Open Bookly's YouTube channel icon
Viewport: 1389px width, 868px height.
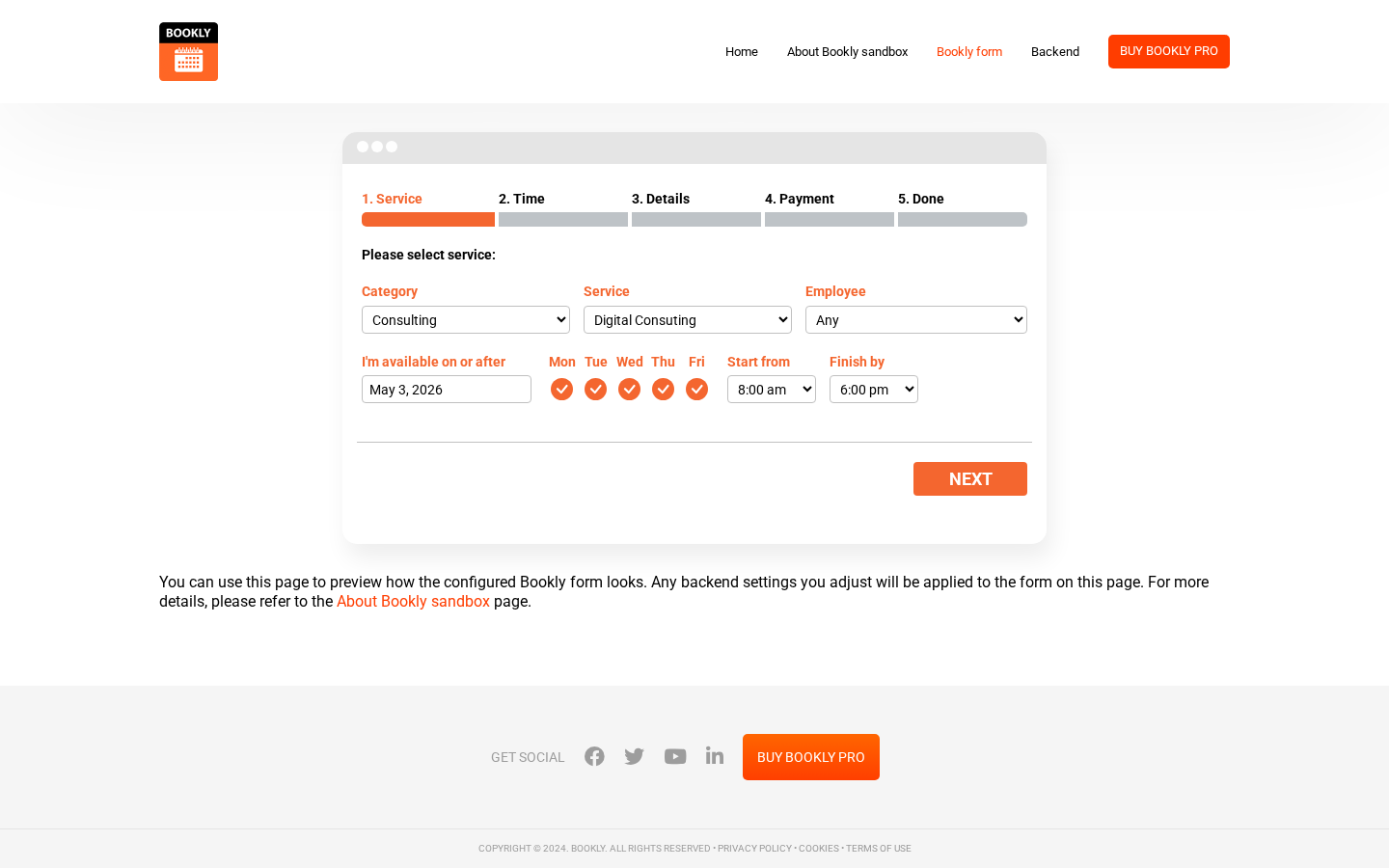pos(675,756)
